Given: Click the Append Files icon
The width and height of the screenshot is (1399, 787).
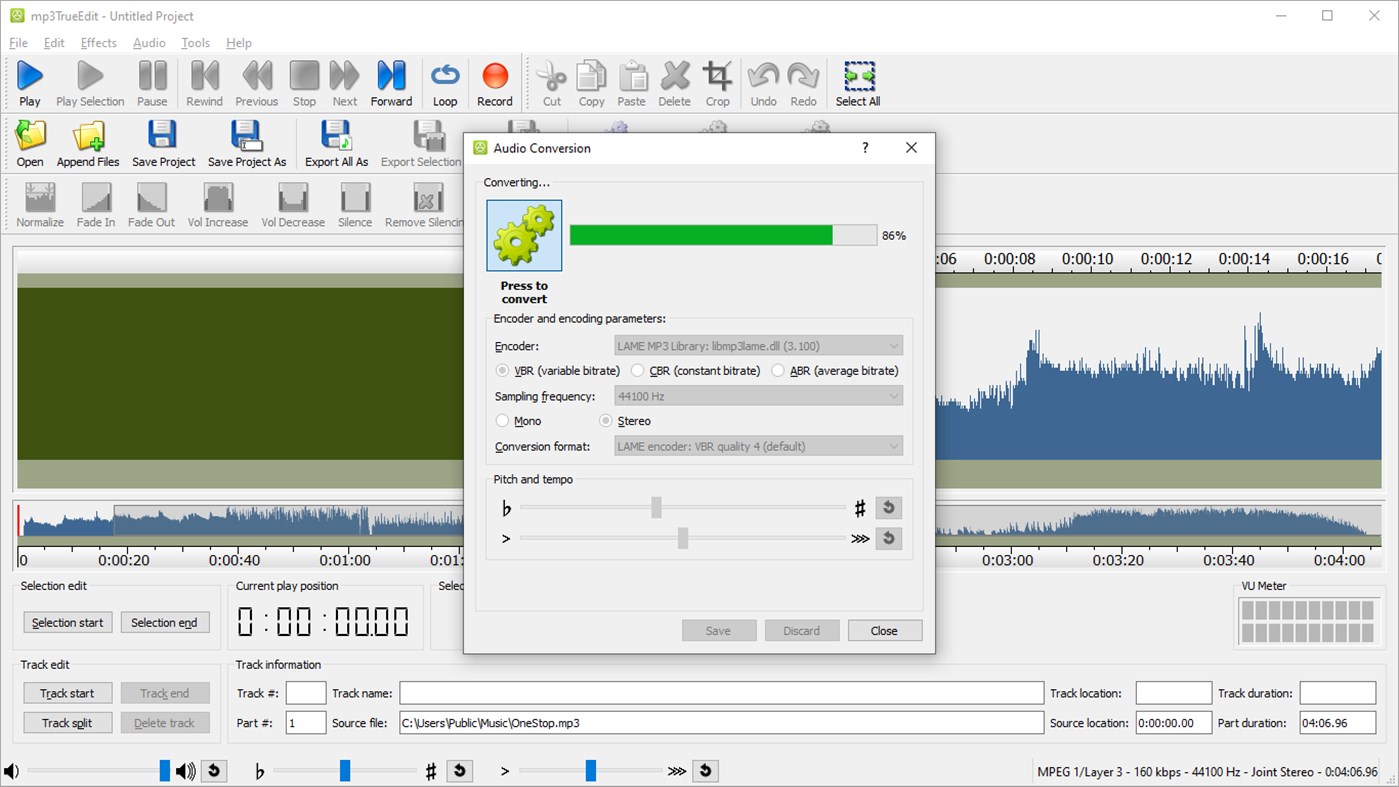Looking at the screenshot, I should point(88,142).
